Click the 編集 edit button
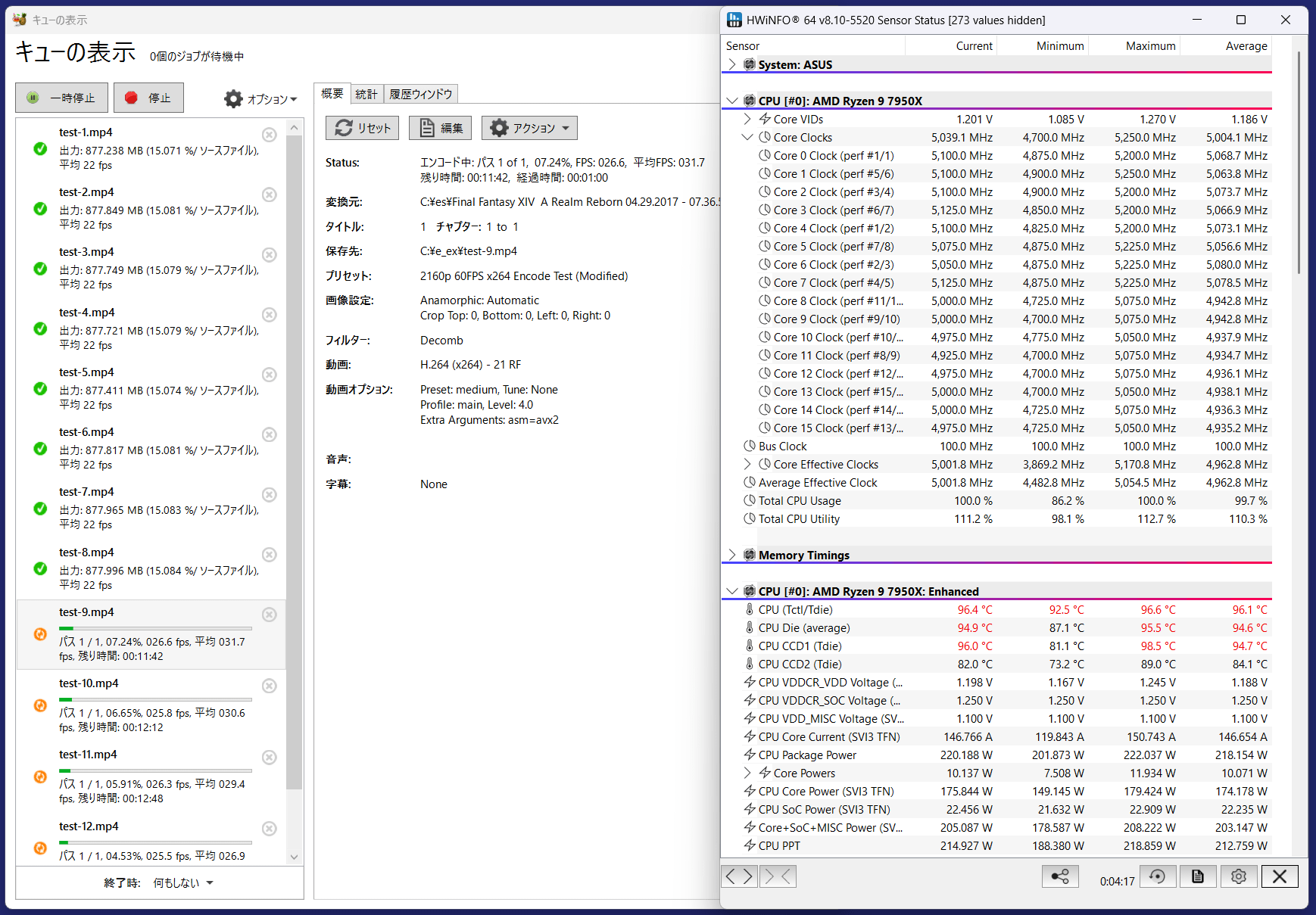 click(440, 128)
